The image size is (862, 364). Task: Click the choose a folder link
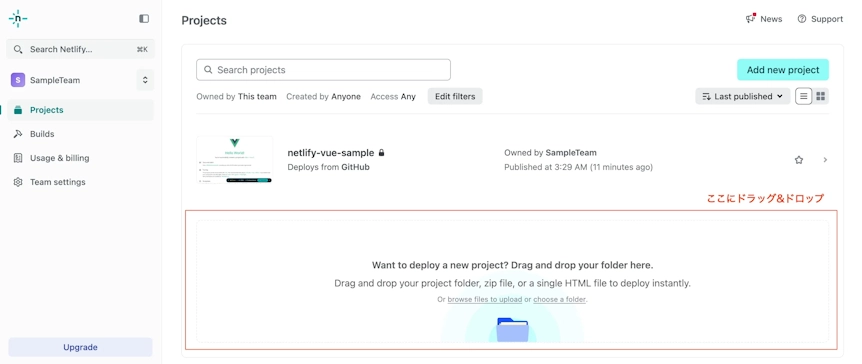point(560,300)
